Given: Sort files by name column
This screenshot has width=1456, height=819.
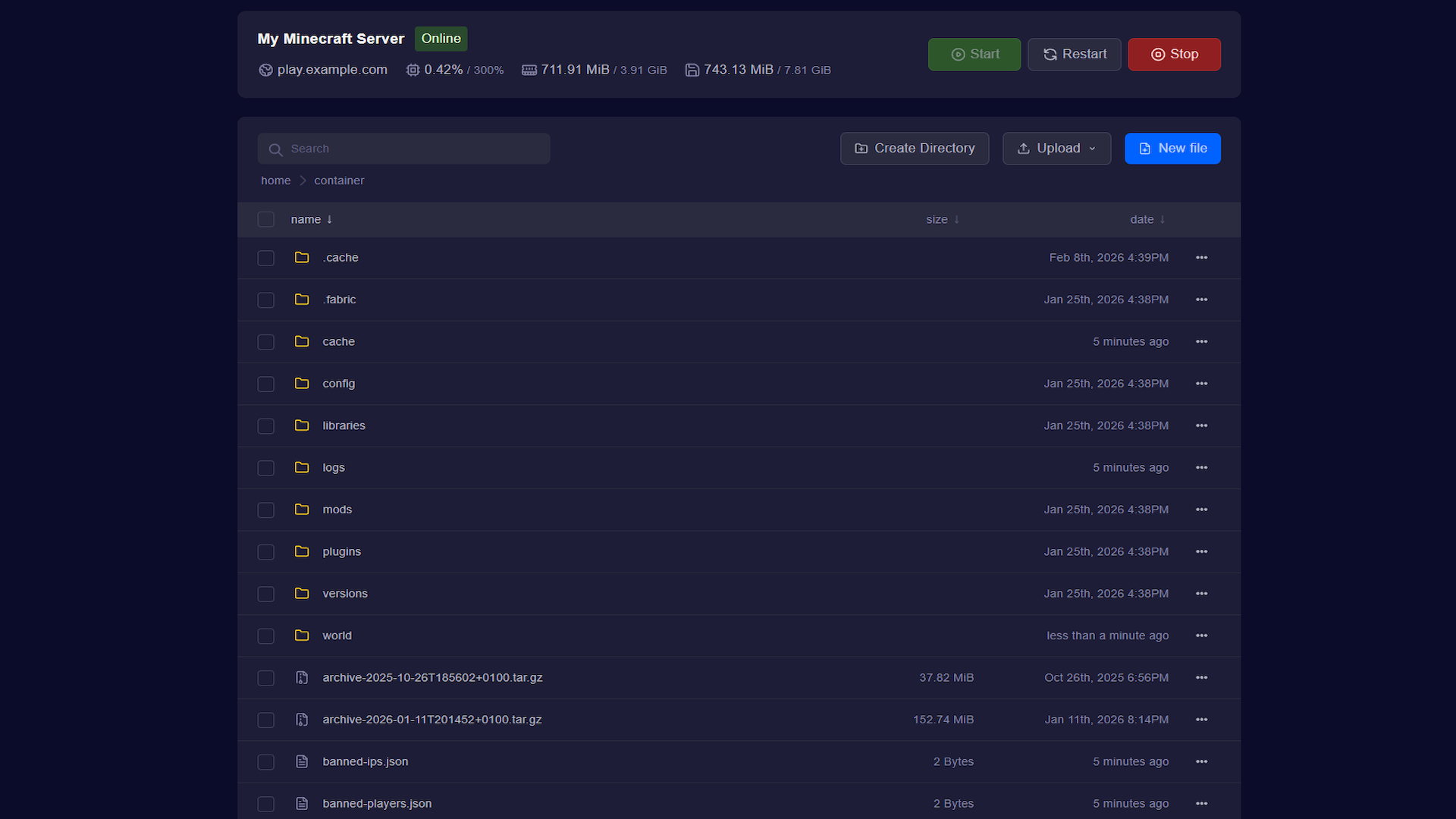Looking at the screenshot, I should 311,219.
